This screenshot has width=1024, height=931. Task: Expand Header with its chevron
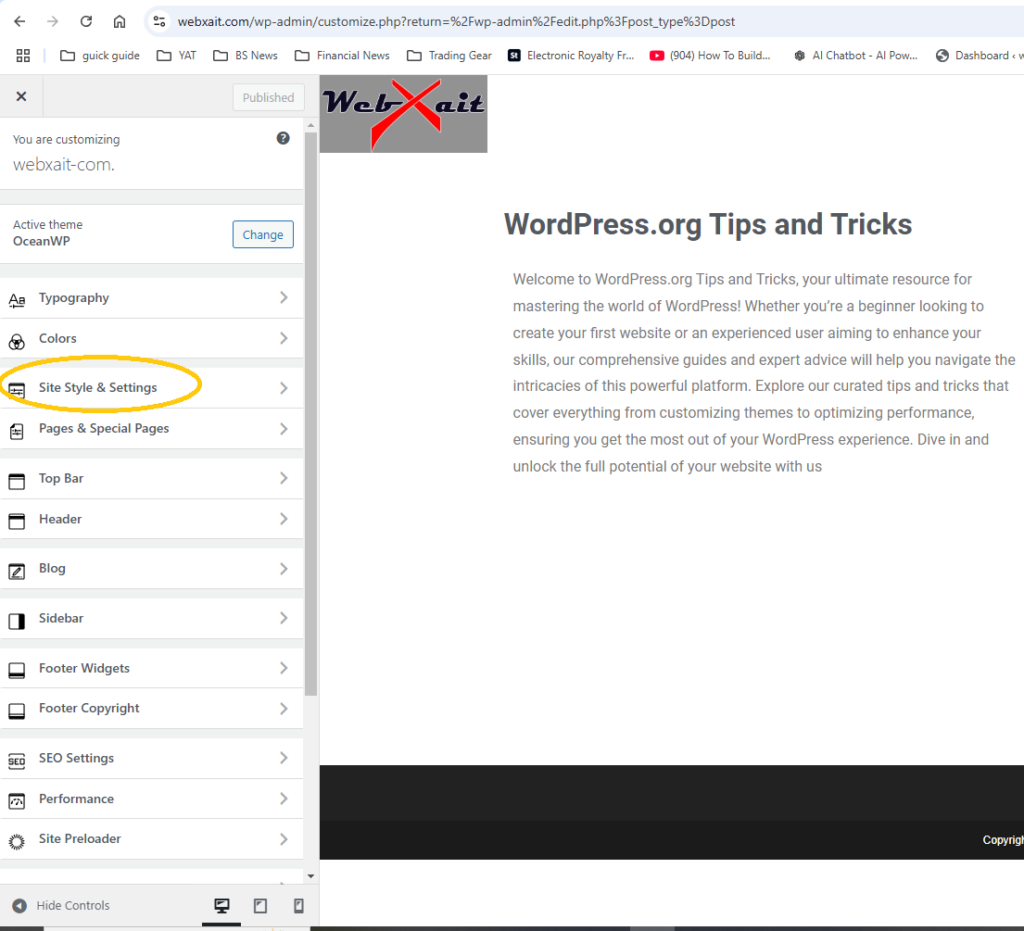click(283, 519)
